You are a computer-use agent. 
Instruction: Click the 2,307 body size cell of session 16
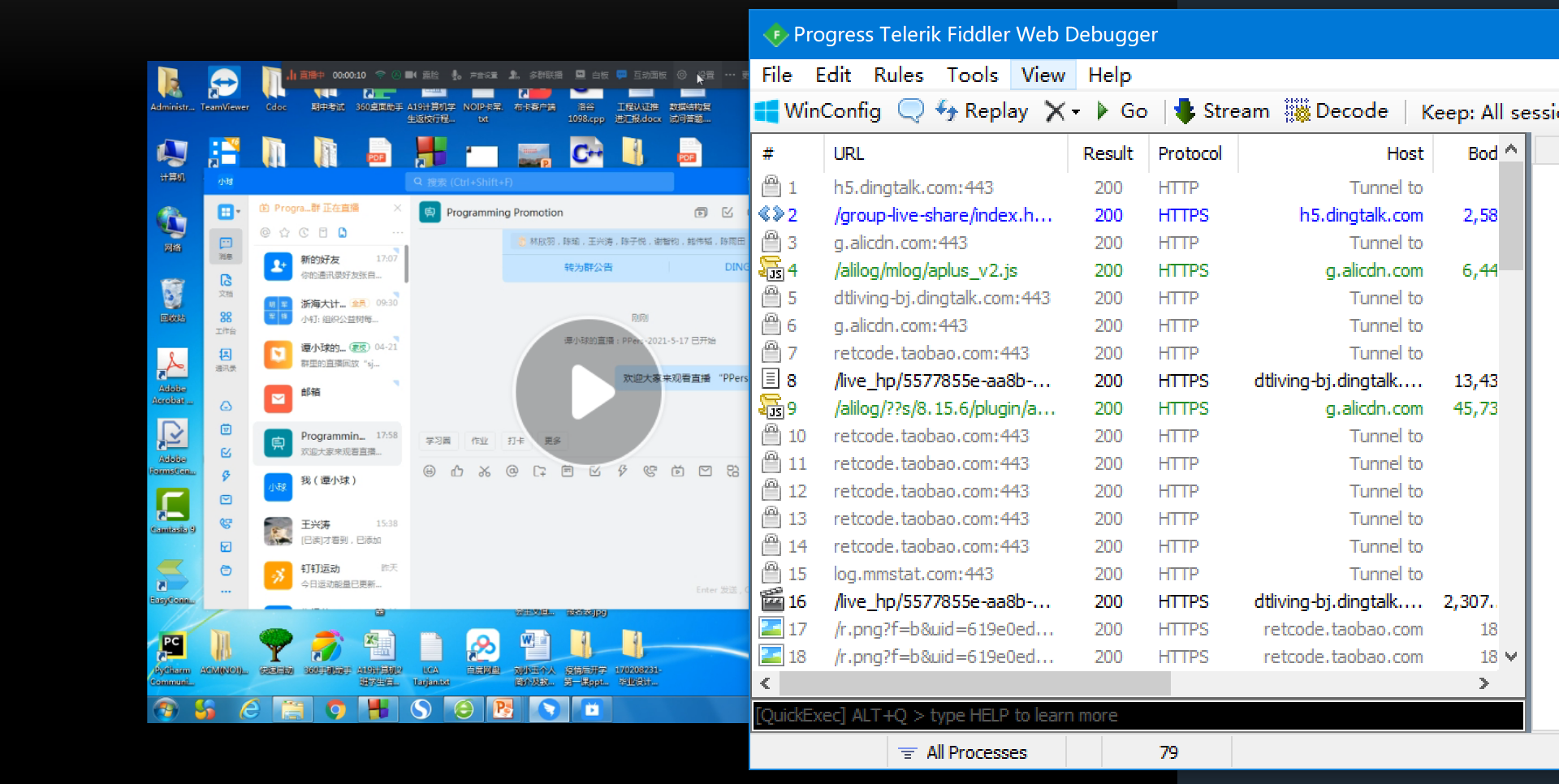point(1468,601)
